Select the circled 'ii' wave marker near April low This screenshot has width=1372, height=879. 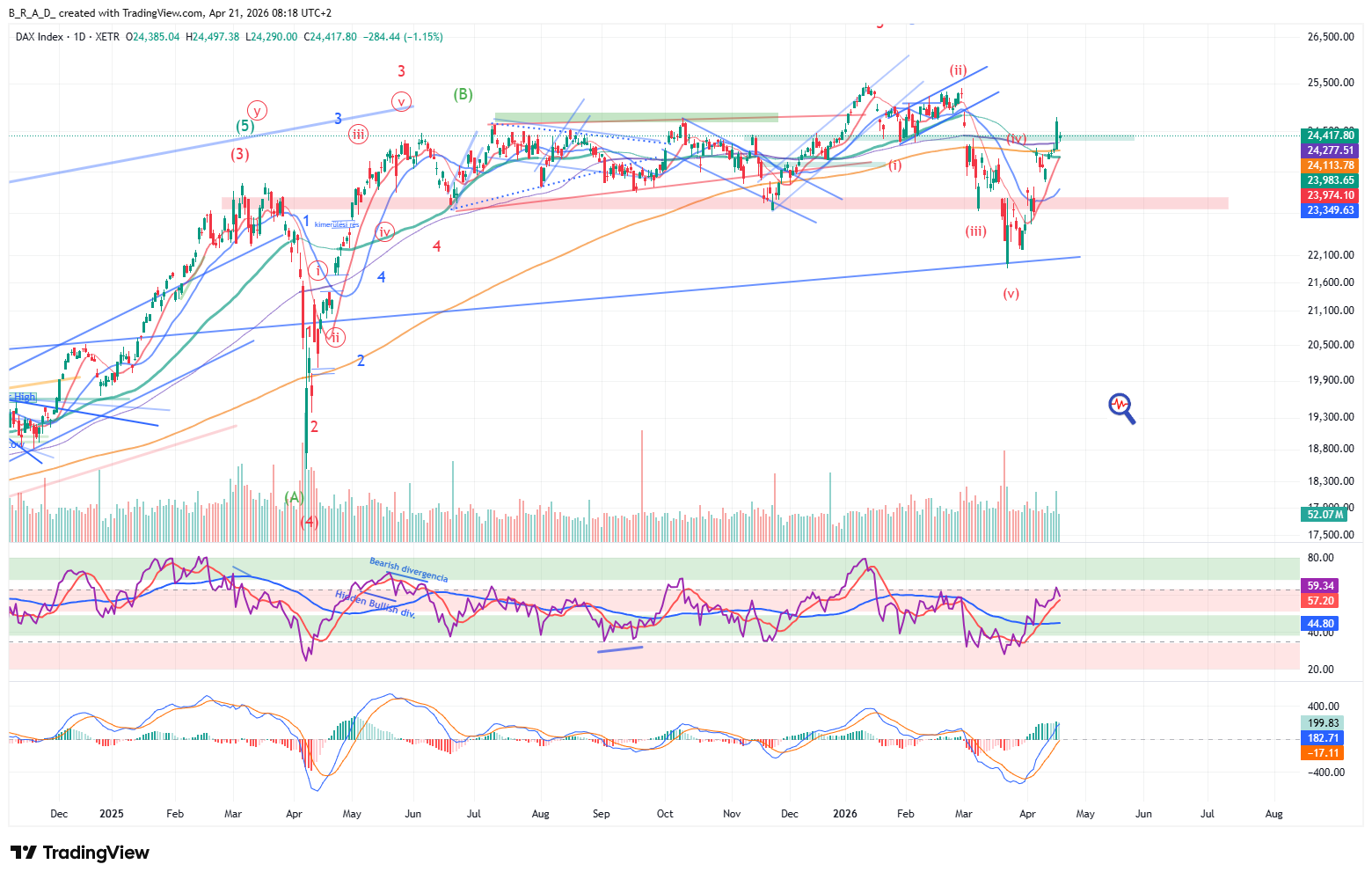[335, 337]
